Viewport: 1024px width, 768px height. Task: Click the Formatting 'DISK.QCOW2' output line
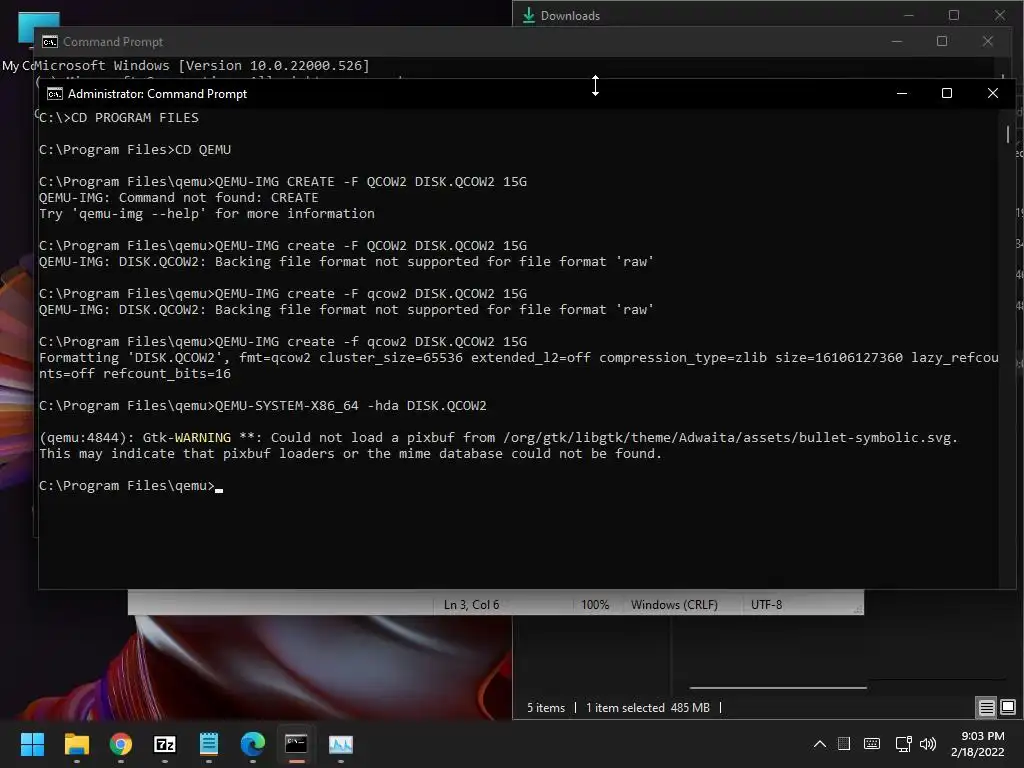coord(519,366)
